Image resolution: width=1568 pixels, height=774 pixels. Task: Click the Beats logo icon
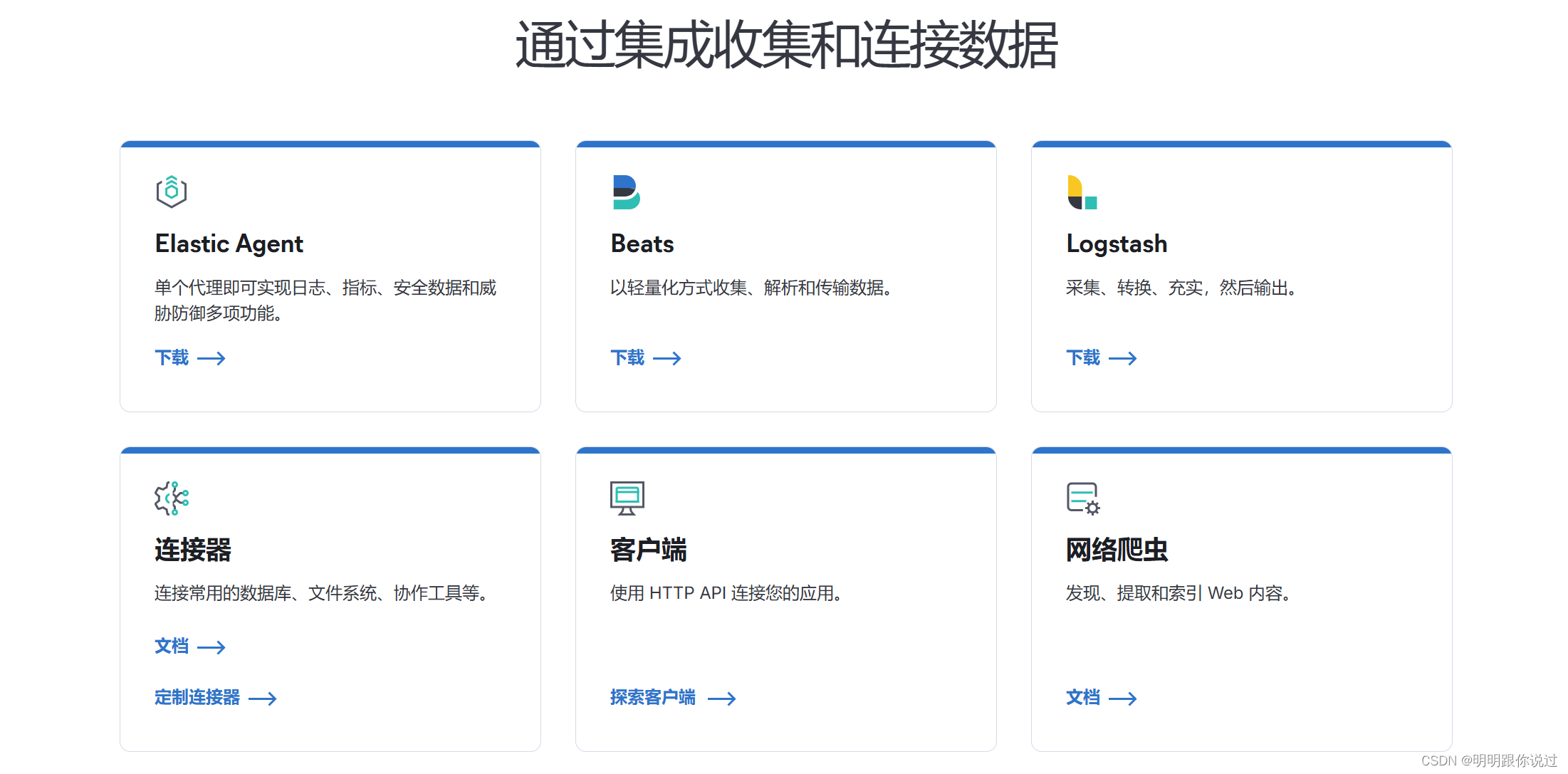point(625,191)
